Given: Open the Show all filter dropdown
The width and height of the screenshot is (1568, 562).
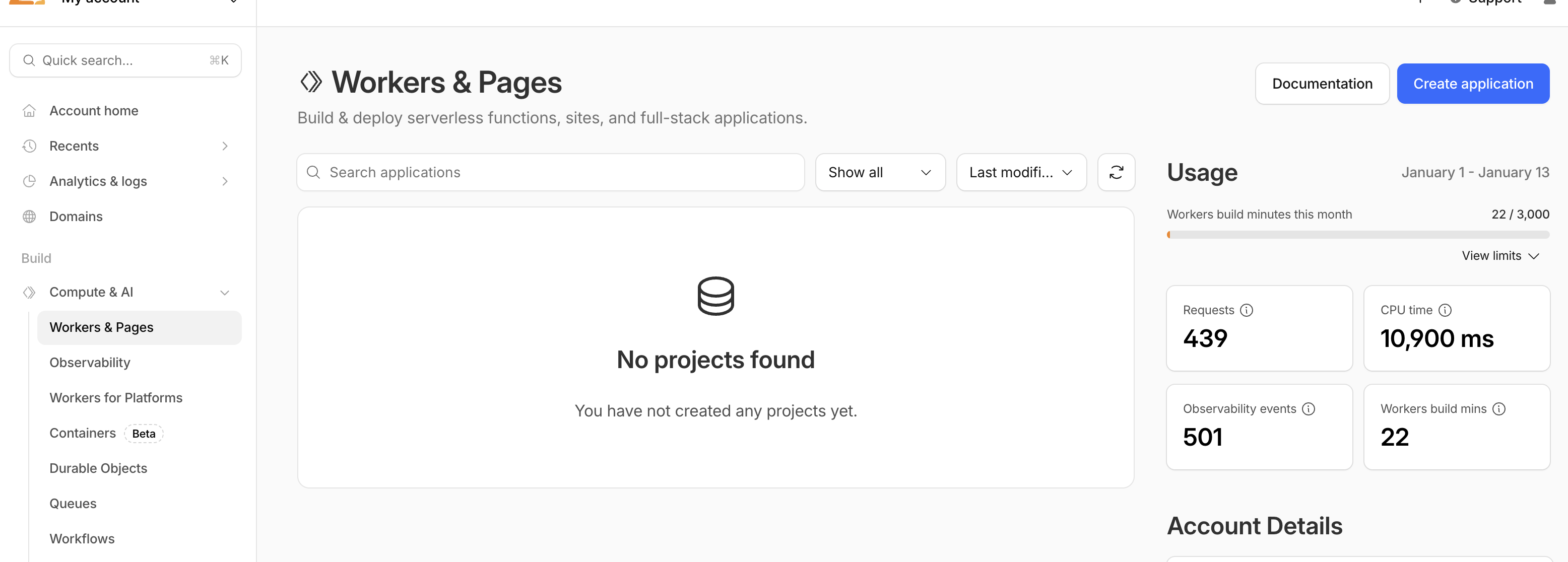Looking at the screenshot, I should pos(880,172).
